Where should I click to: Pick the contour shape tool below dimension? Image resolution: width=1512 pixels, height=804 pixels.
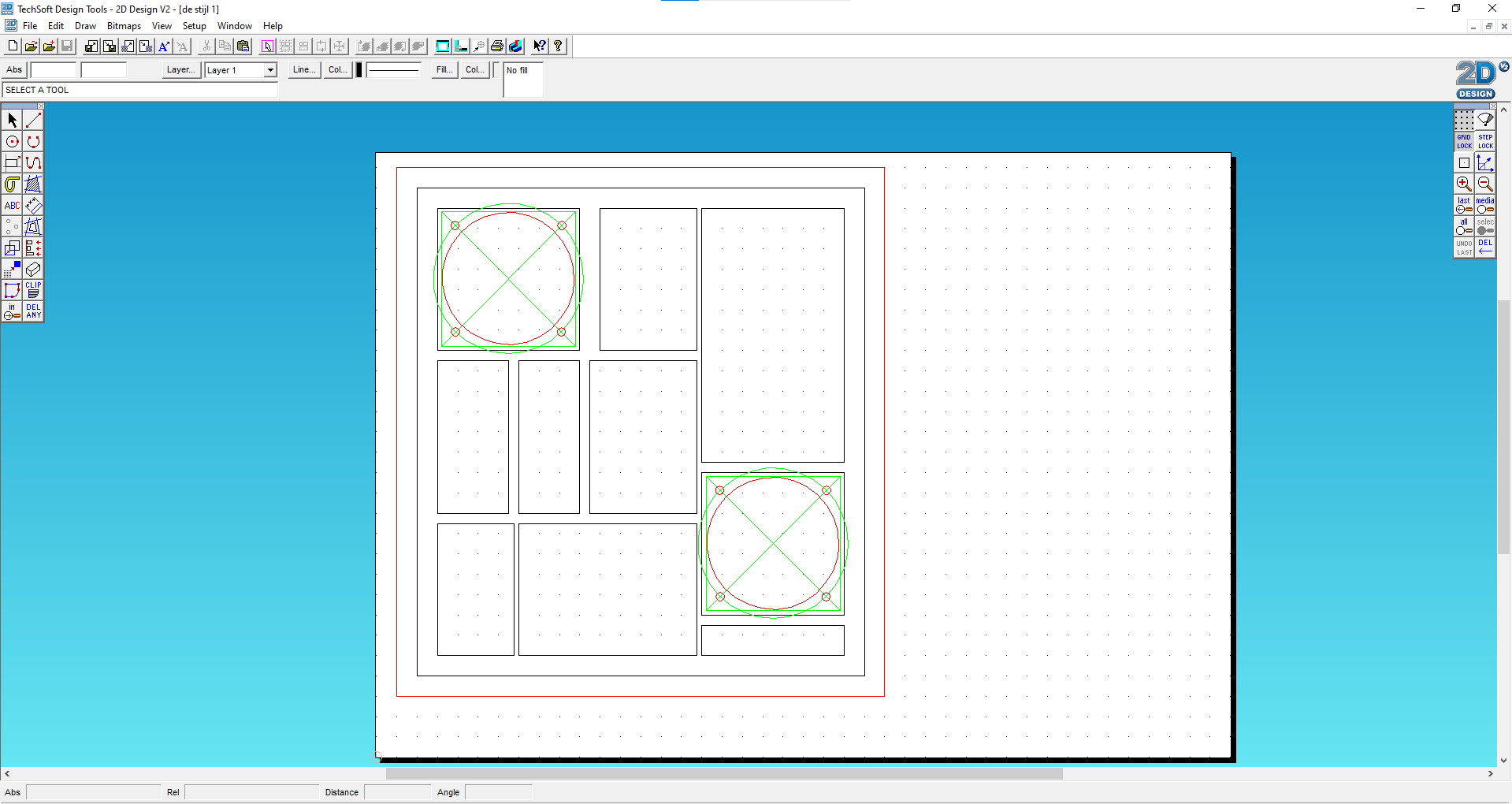(x=33, y=227)
